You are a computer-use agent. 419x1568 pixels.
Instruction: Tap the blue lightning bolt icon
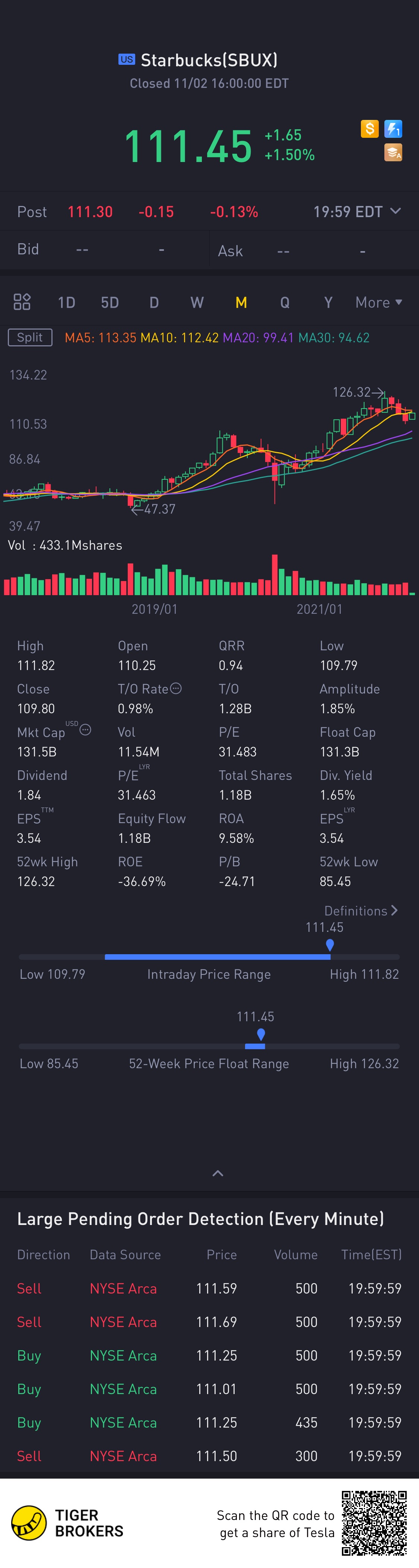[x=393, y=129]
